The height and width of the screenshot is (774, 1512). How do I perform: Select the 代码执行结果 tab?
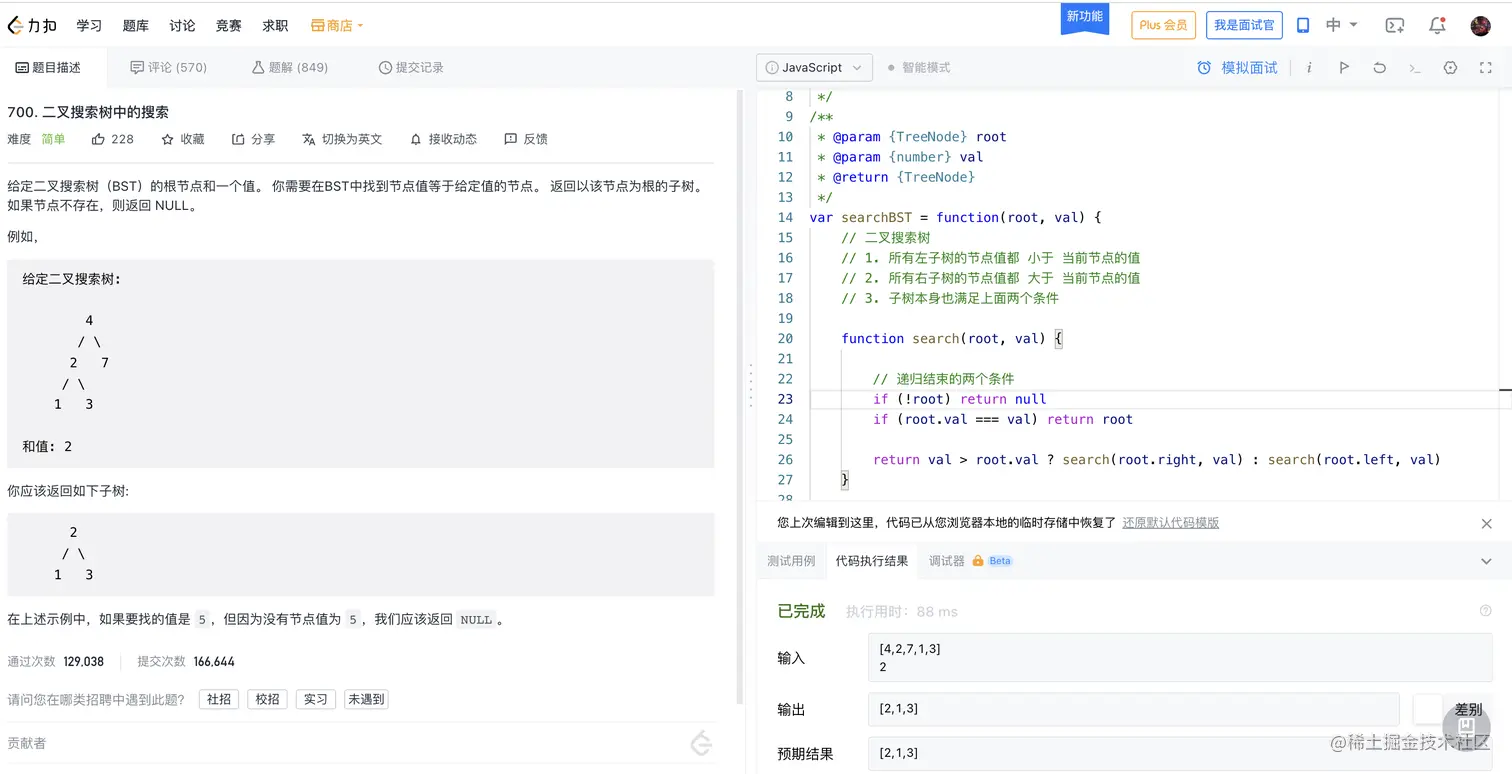coord(872,561)
